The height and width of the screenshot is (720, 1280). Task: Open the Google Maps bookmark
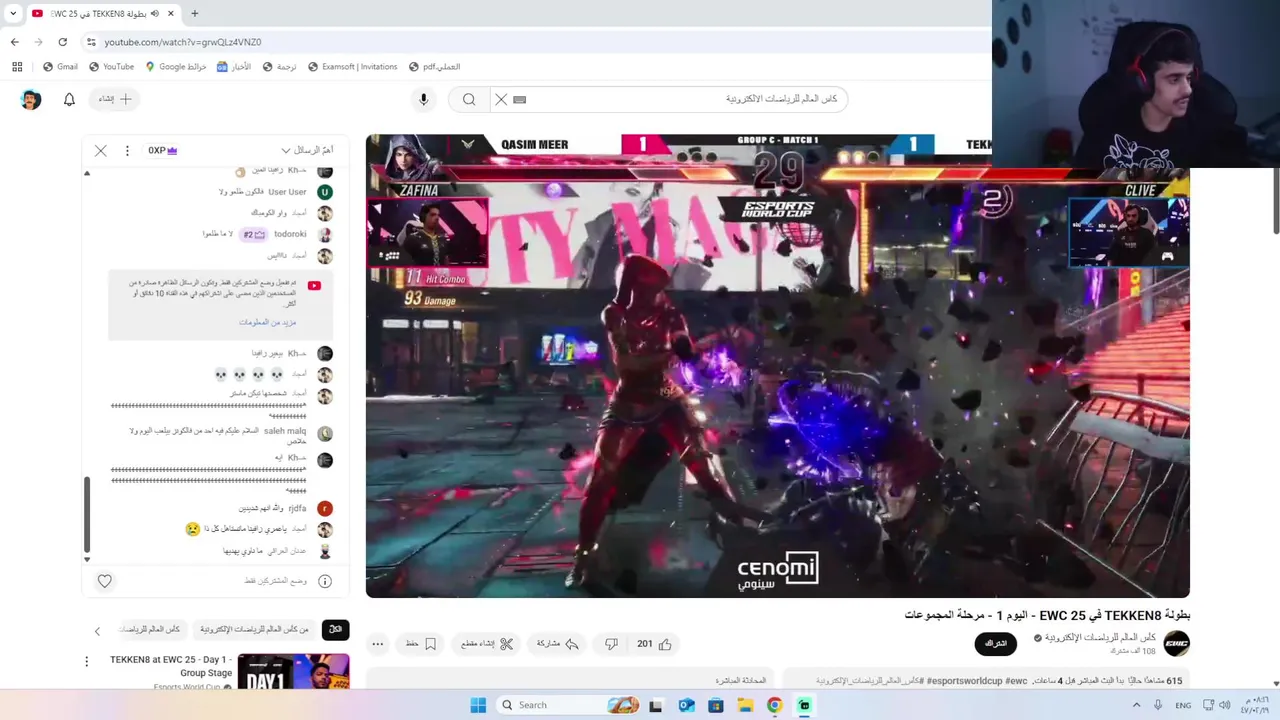[x=176, y=67]
